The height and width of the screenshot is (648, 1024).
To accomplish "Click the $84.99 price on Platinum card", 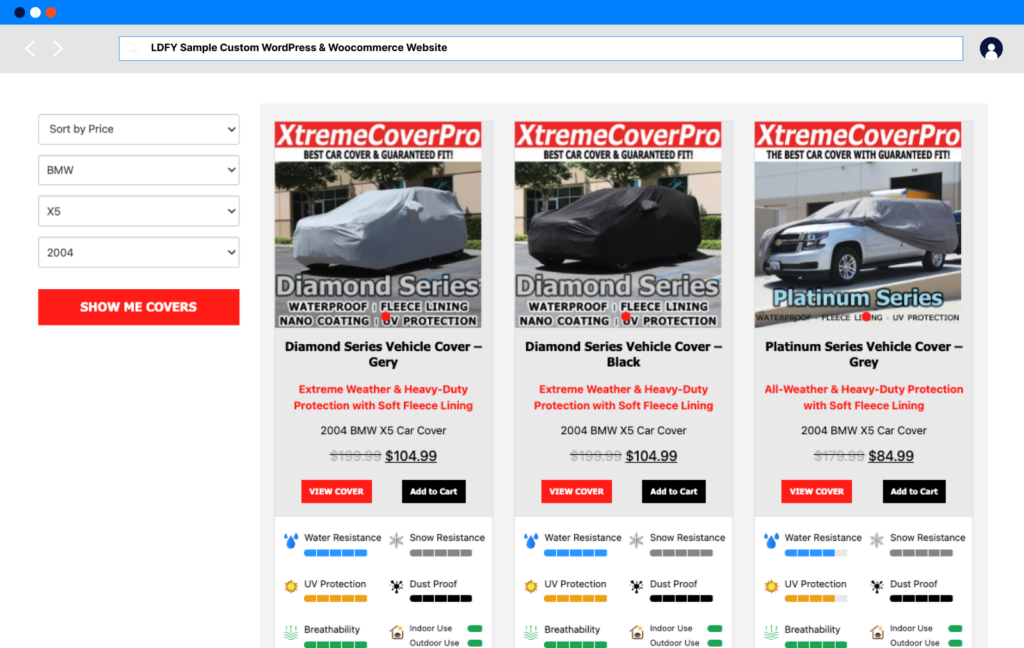I will (x=891, y=456).
